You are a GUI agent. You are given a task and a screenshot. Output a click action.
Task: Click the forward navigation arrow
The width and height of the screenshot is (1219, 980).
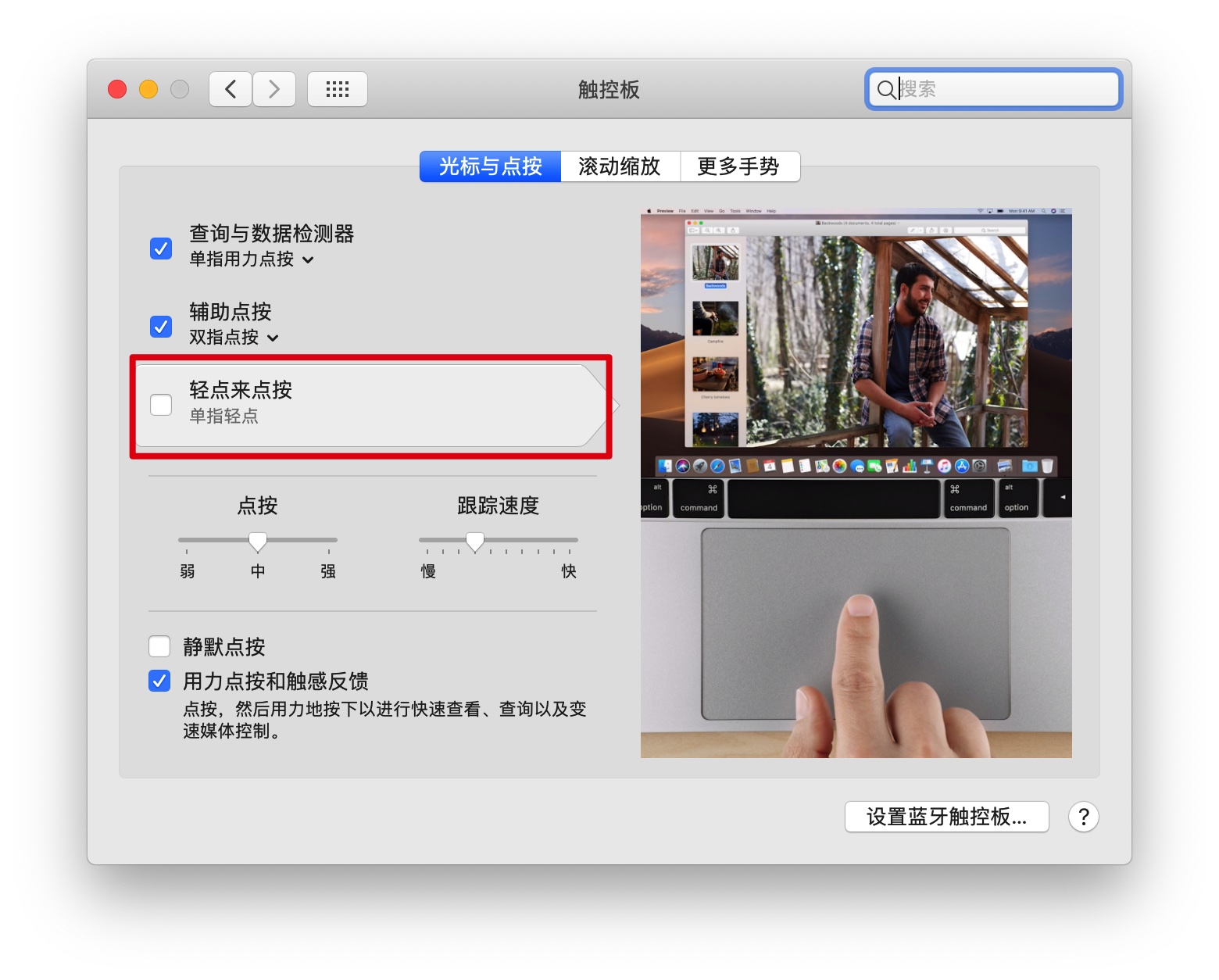tap(273, 89)
